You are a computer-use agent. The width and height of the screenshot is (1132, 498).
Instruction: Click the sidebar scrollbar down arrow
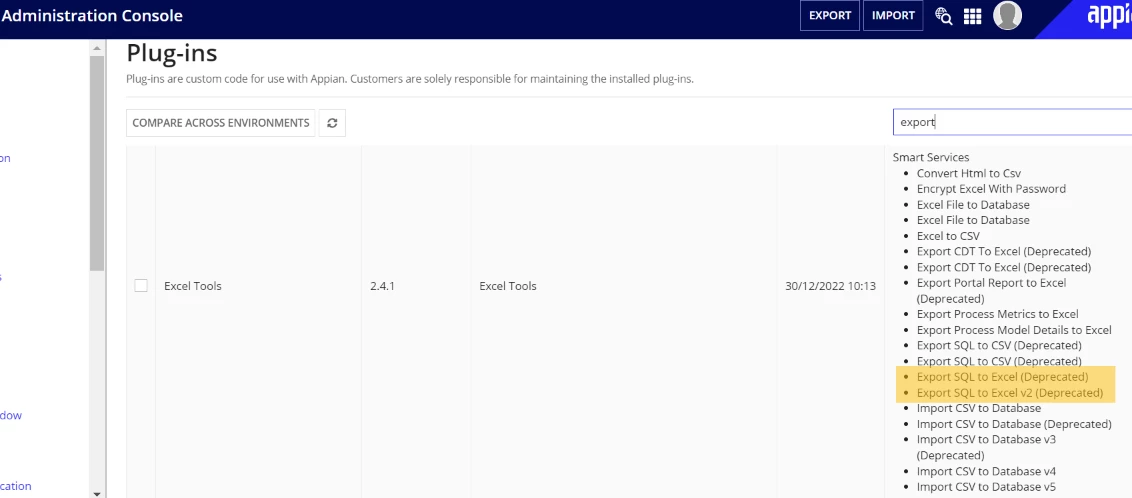97,493
